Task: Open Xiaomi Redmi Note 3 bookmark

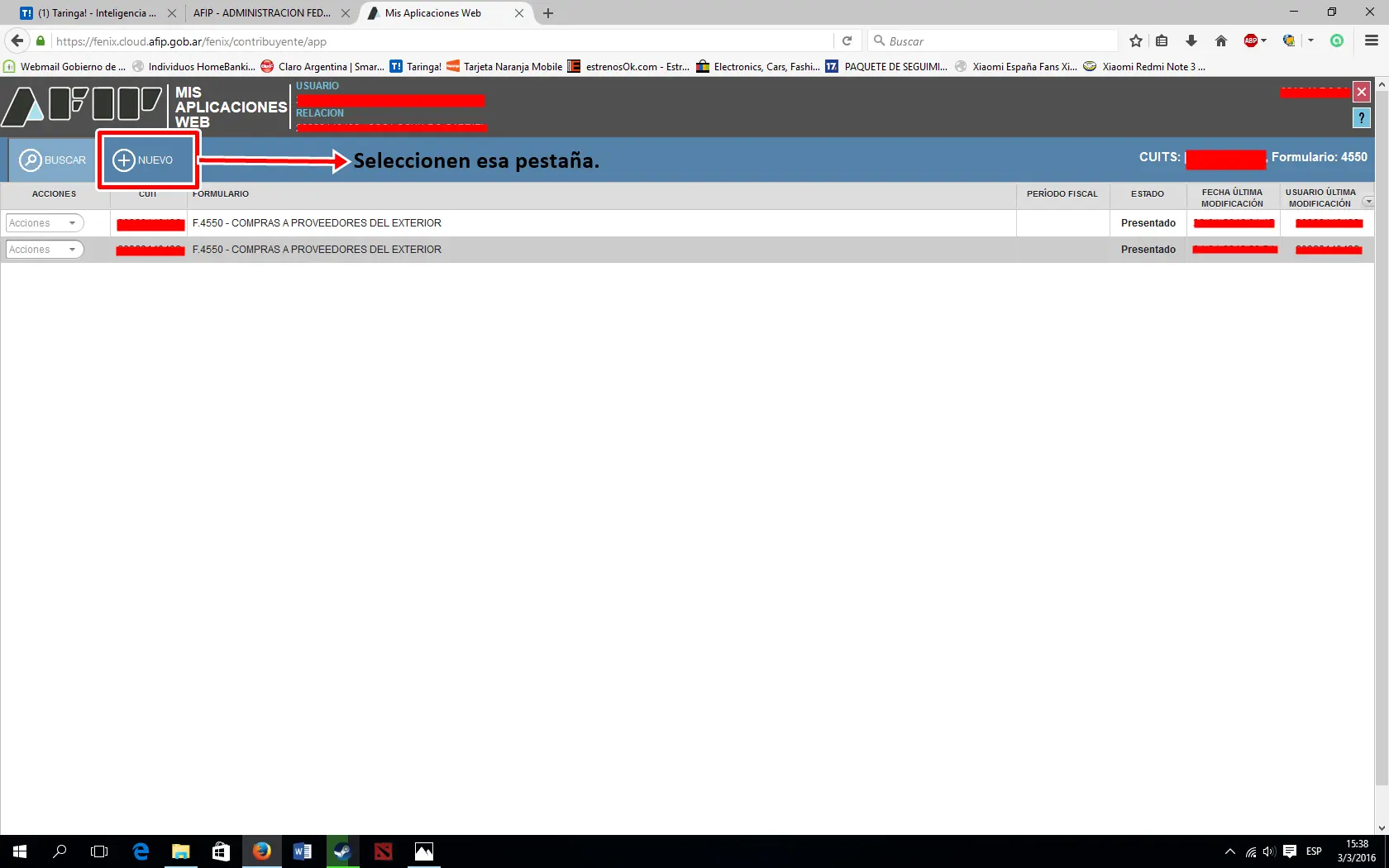Action: coord(1145,67)
